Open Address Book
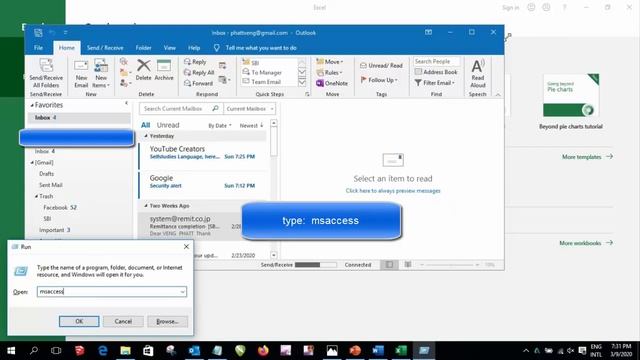 436,72
